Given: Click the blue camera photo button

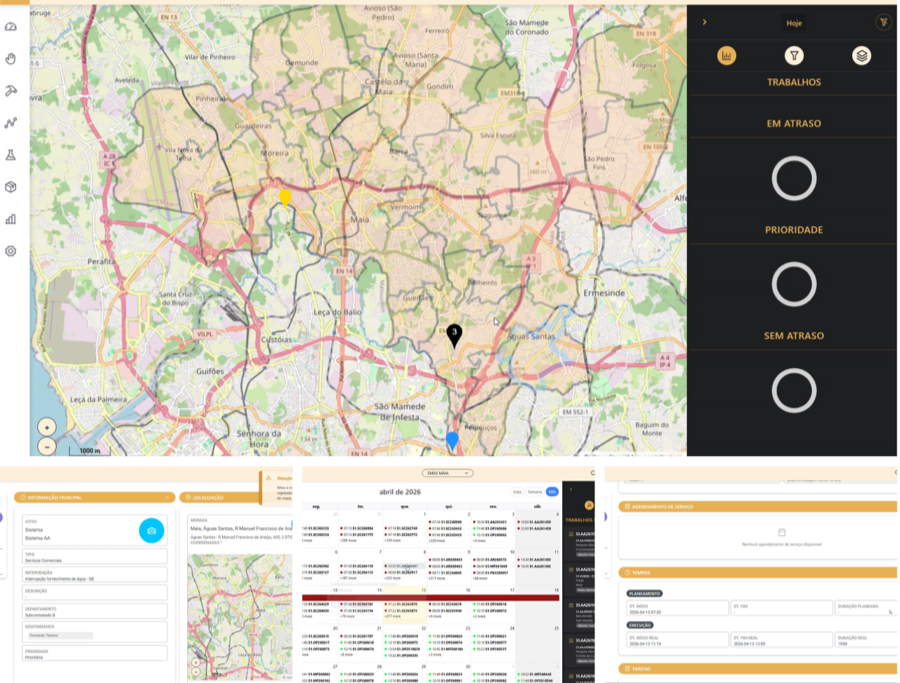Looking at the screenshot, I should click(152, 530).
